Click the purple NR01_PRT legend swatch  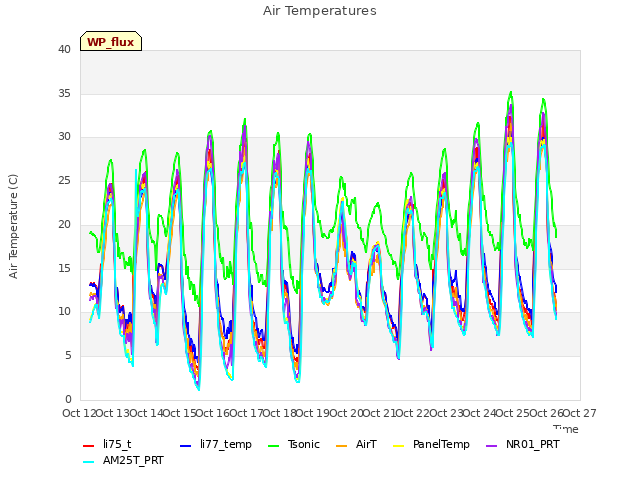click(x=492, y=445)
